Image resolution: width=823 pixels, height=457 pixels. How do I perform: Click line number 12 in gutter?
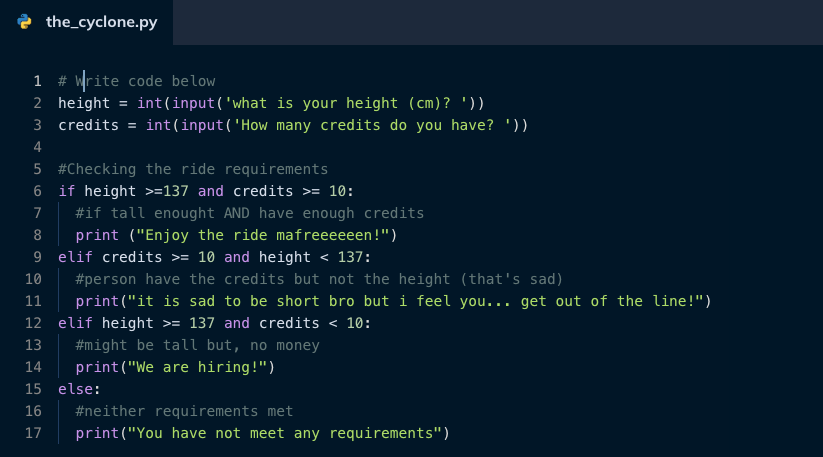tap(33, 323)
